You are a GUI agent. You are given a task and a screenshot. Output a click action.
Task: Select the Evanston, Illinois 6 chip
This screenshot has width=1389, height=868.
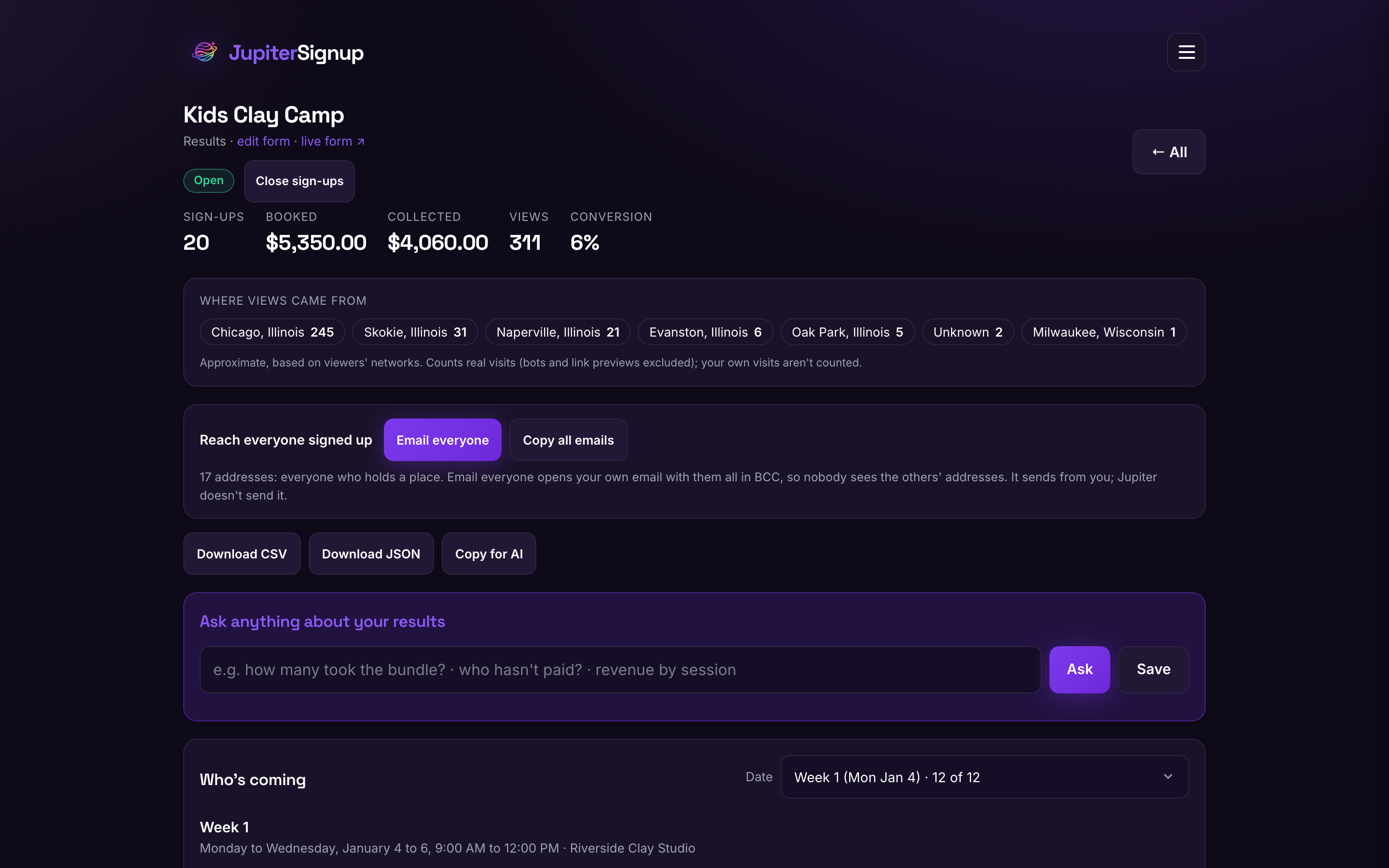click(705, 332)
